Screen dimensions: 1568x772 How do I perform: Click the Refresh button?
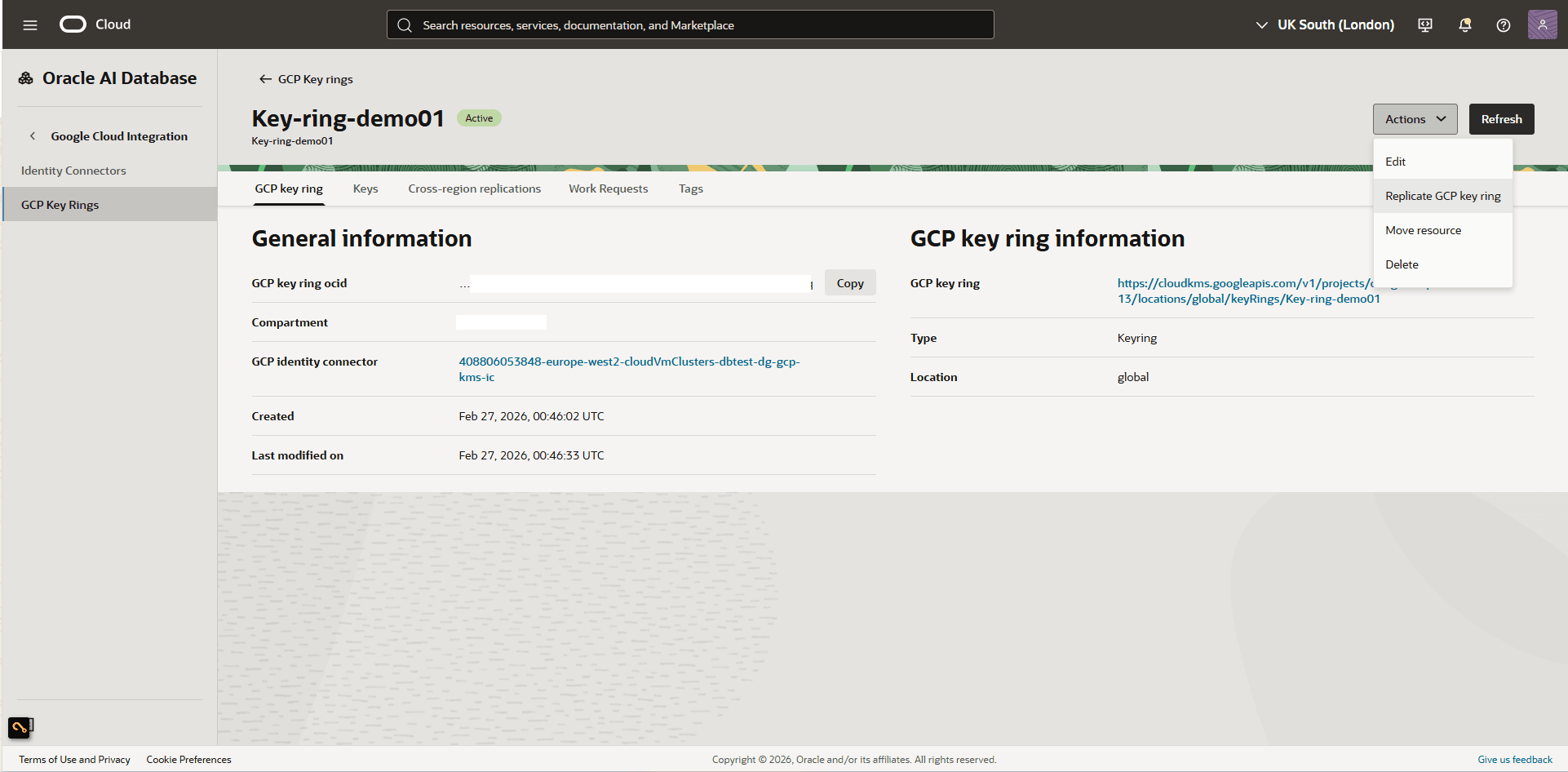[x=1501, y=118]
